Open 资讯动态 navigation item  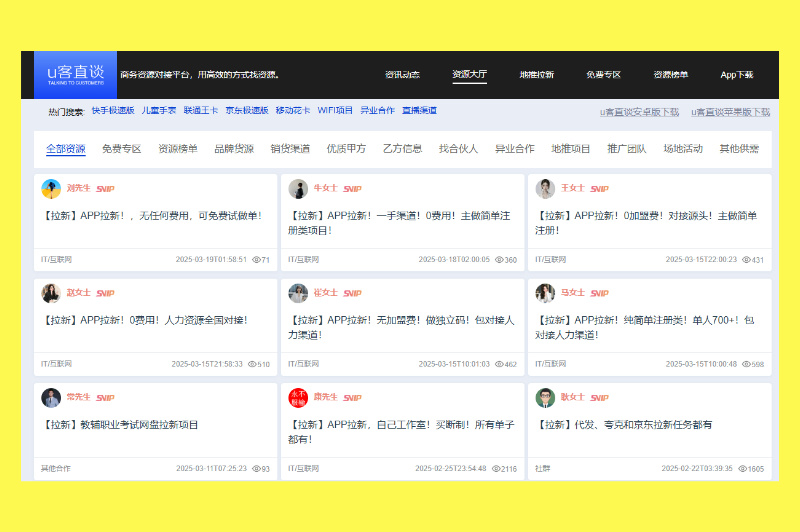click(x=403, y=75)
